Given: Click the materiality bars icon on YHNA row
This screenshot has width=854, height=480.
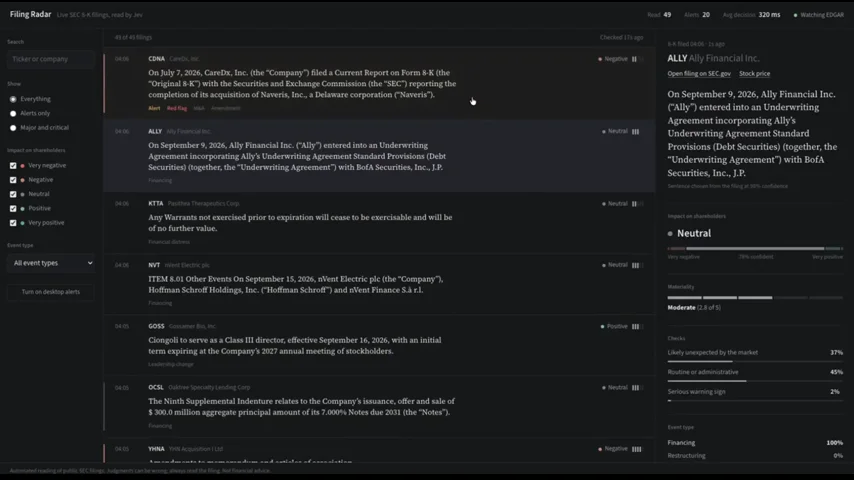Looking at the screenshot, I should 637,449.
